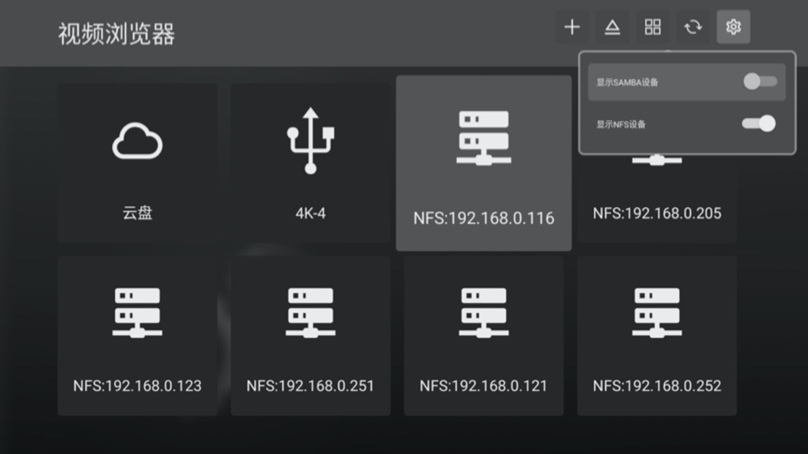Screen dimensions: 808x454
Task: Open the NFS:192.168.0.121 server tile
Action: tap(483, 335)
